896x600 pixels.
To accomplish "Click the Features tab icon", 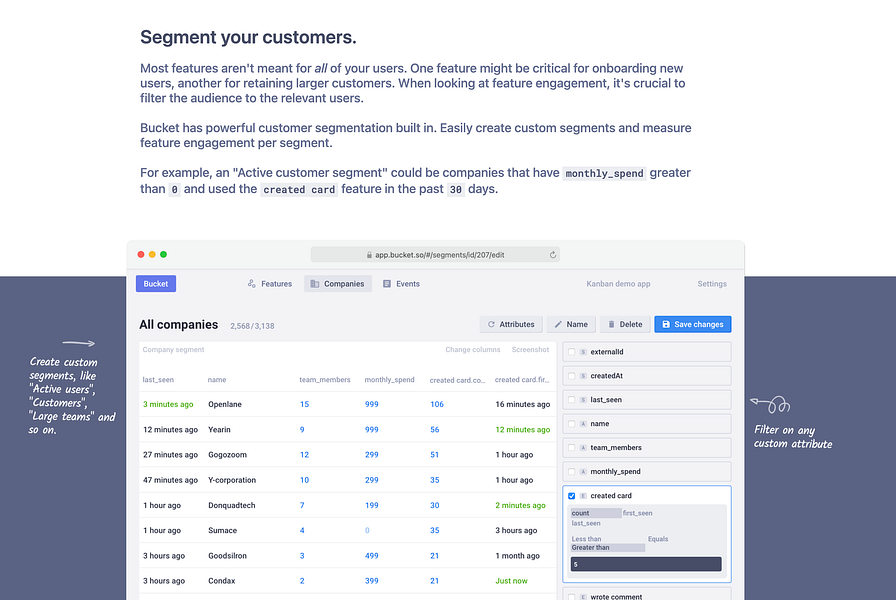I will coord(251,283).
